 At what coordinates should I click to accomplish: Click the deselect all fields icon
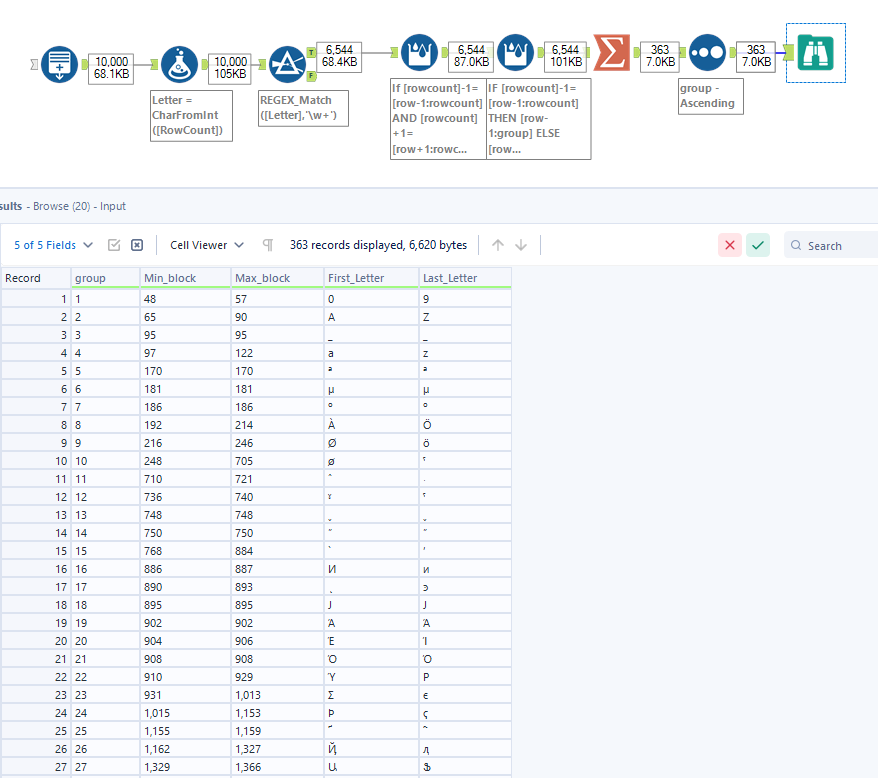pyautogui.click(x=137, y=245)
